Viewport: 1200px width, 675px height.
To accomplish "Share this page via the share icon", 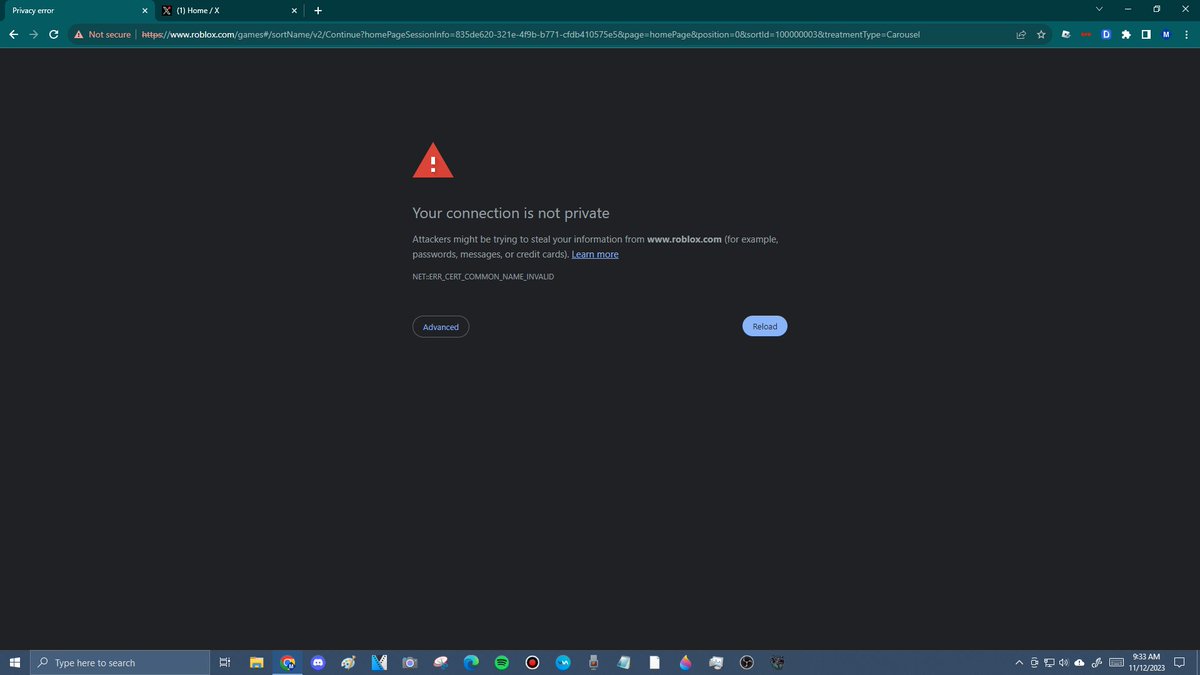I will click(x=1021, y=34).
